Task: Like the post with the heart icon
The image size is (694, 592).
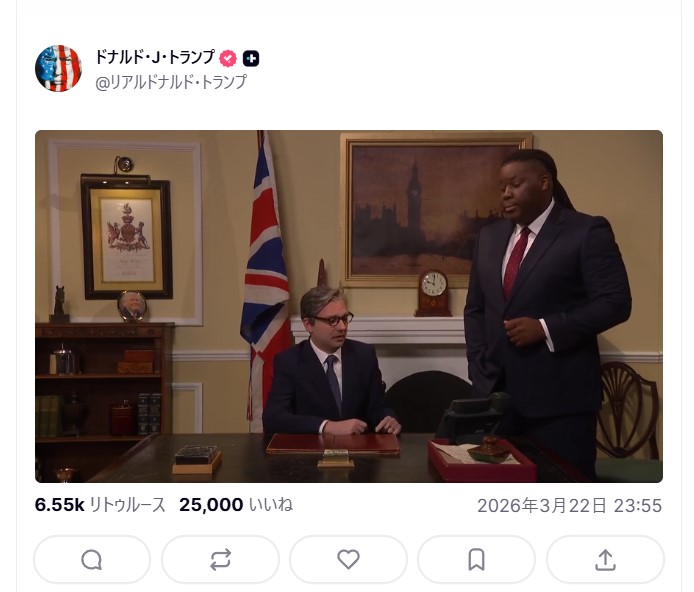Action: coord(348,560)
